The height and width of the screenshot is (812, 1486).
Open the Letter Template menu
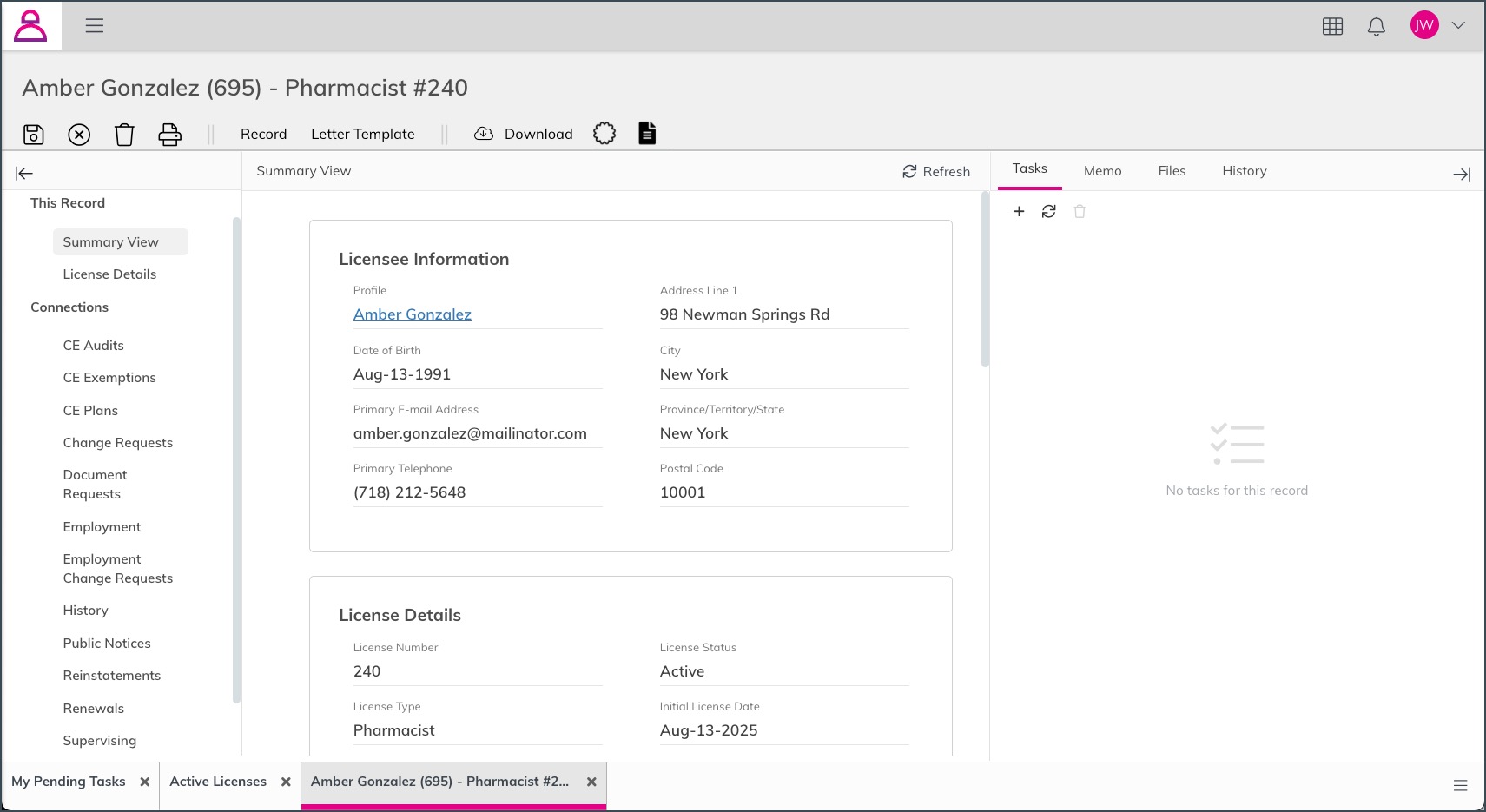coord(363,134)
